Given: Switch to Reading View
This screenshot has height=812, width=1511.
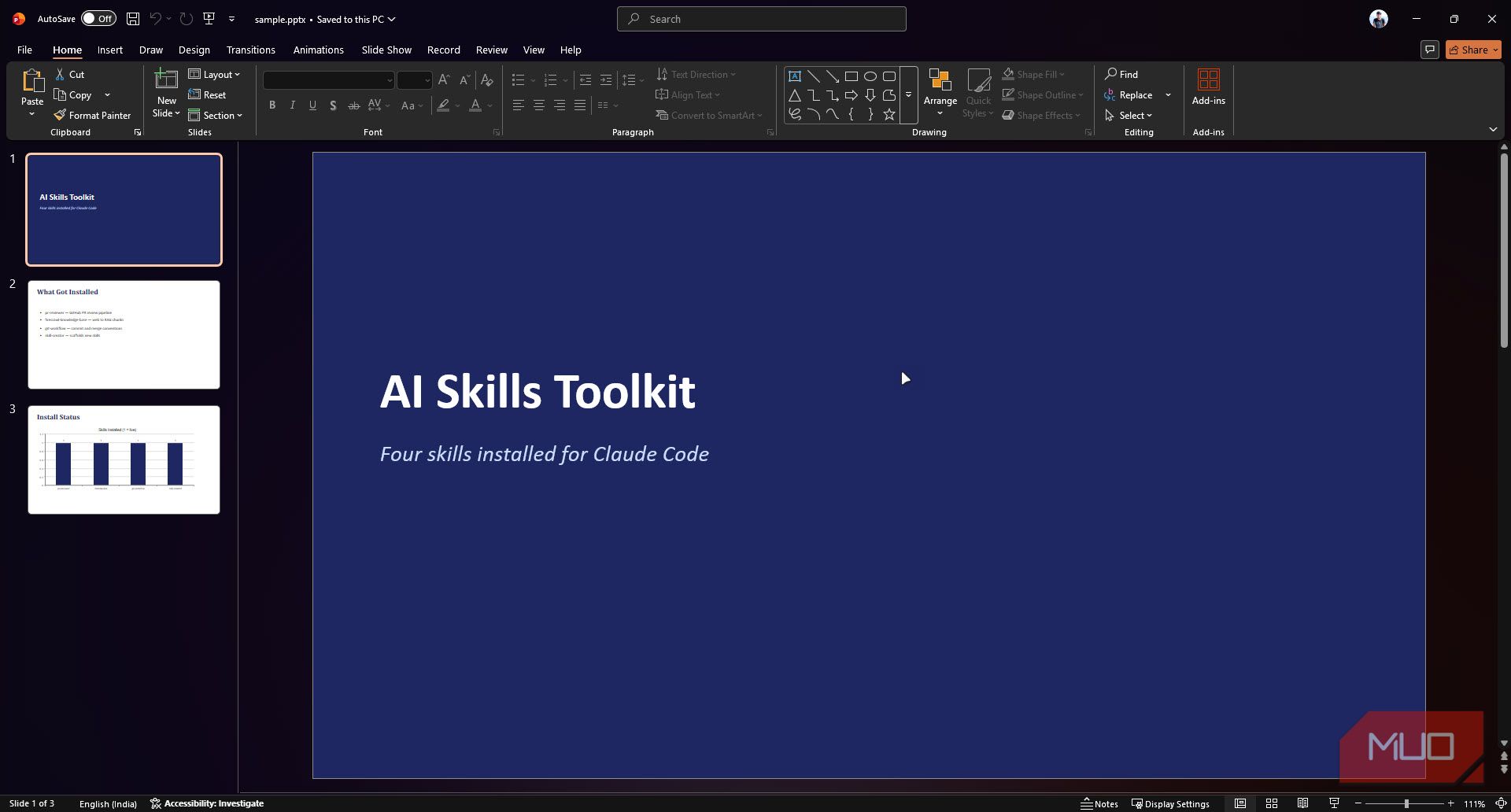Looking at the screenshot, I should click(1303, 803).
